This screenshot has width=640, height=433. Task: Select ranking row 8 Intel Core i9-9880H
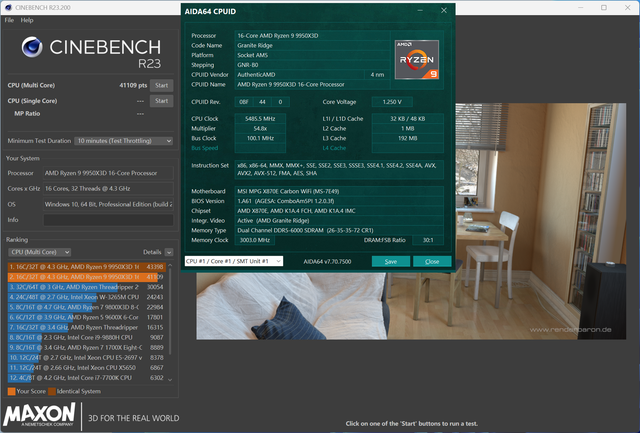click(x=86, y=338)
